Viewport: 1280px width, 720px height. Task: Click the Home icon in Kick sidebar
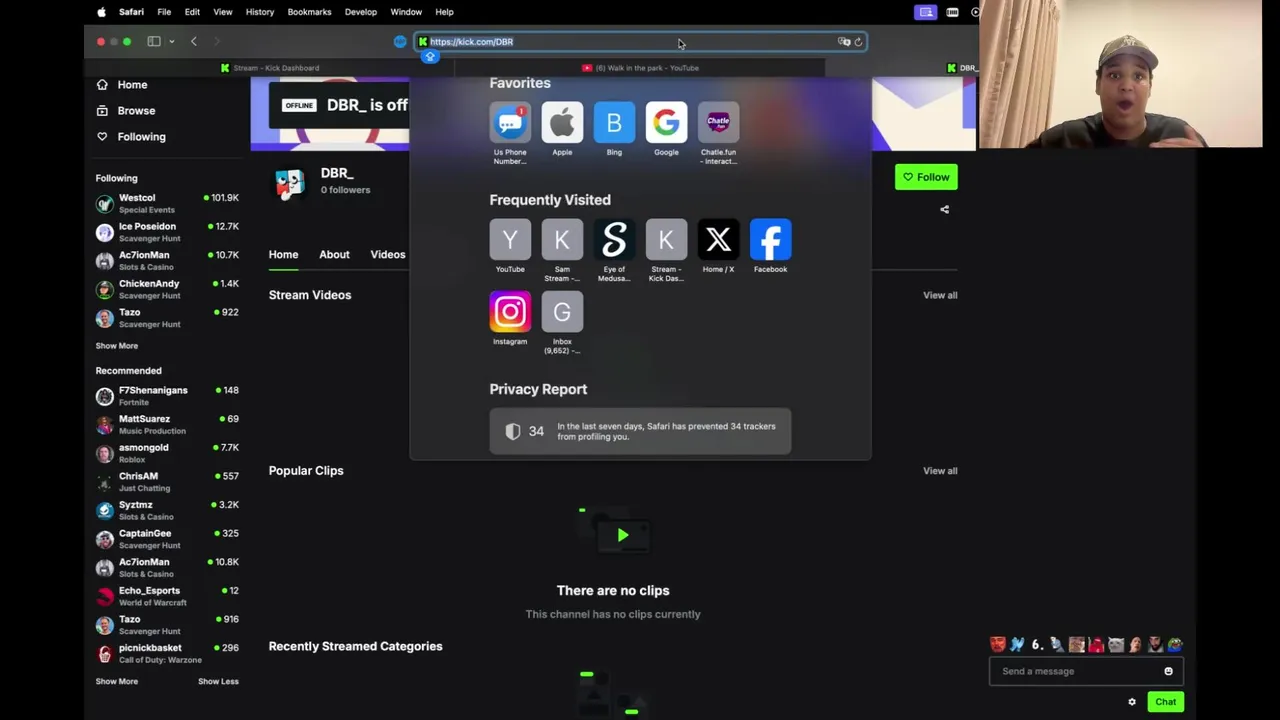(102, 85)
